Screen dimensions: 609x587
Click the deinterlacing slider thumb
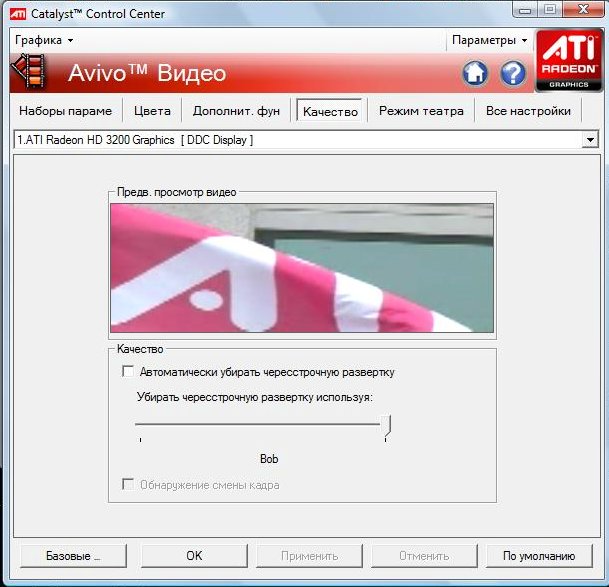pyautogui.click(x=386, y=425)
